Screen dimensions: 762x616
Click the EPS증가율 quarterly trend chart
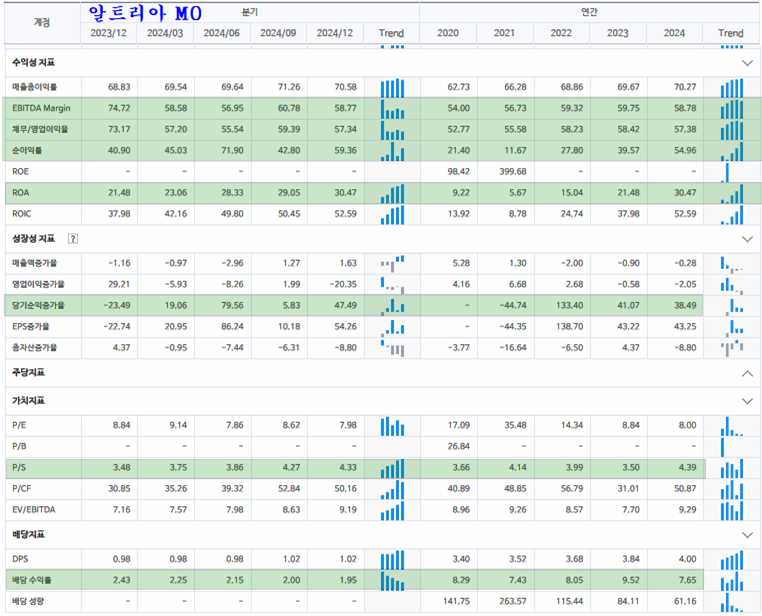point(392,327)
